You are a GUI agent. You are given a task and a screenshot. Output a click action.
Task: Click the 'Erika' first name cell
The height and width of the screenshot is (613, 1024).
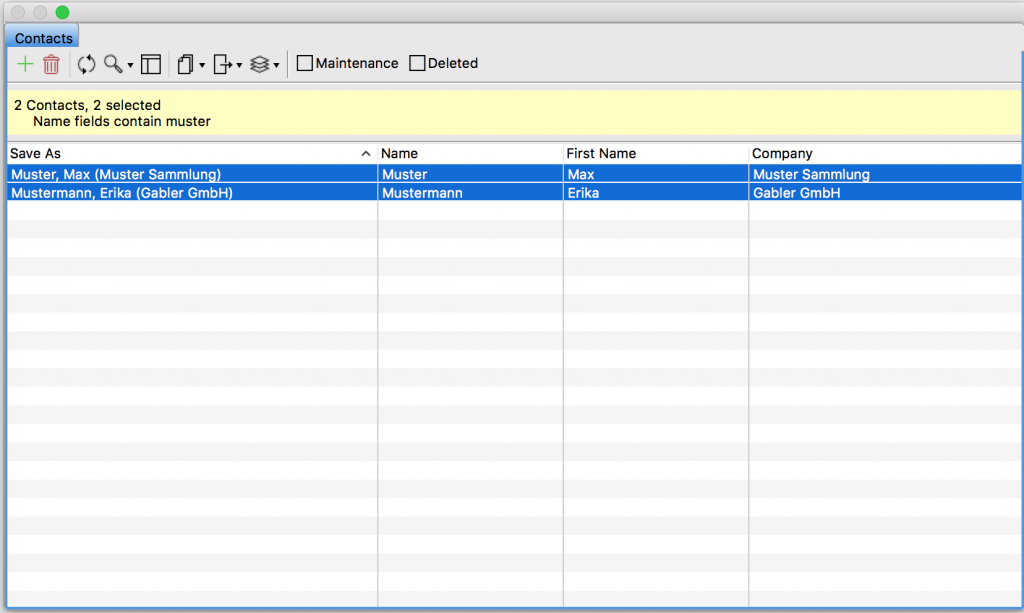click(x=656, y=193)
